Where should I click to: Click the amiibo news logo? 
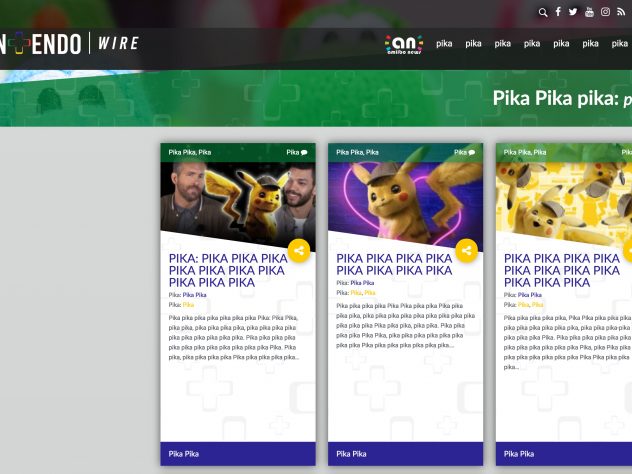[404, 44]
